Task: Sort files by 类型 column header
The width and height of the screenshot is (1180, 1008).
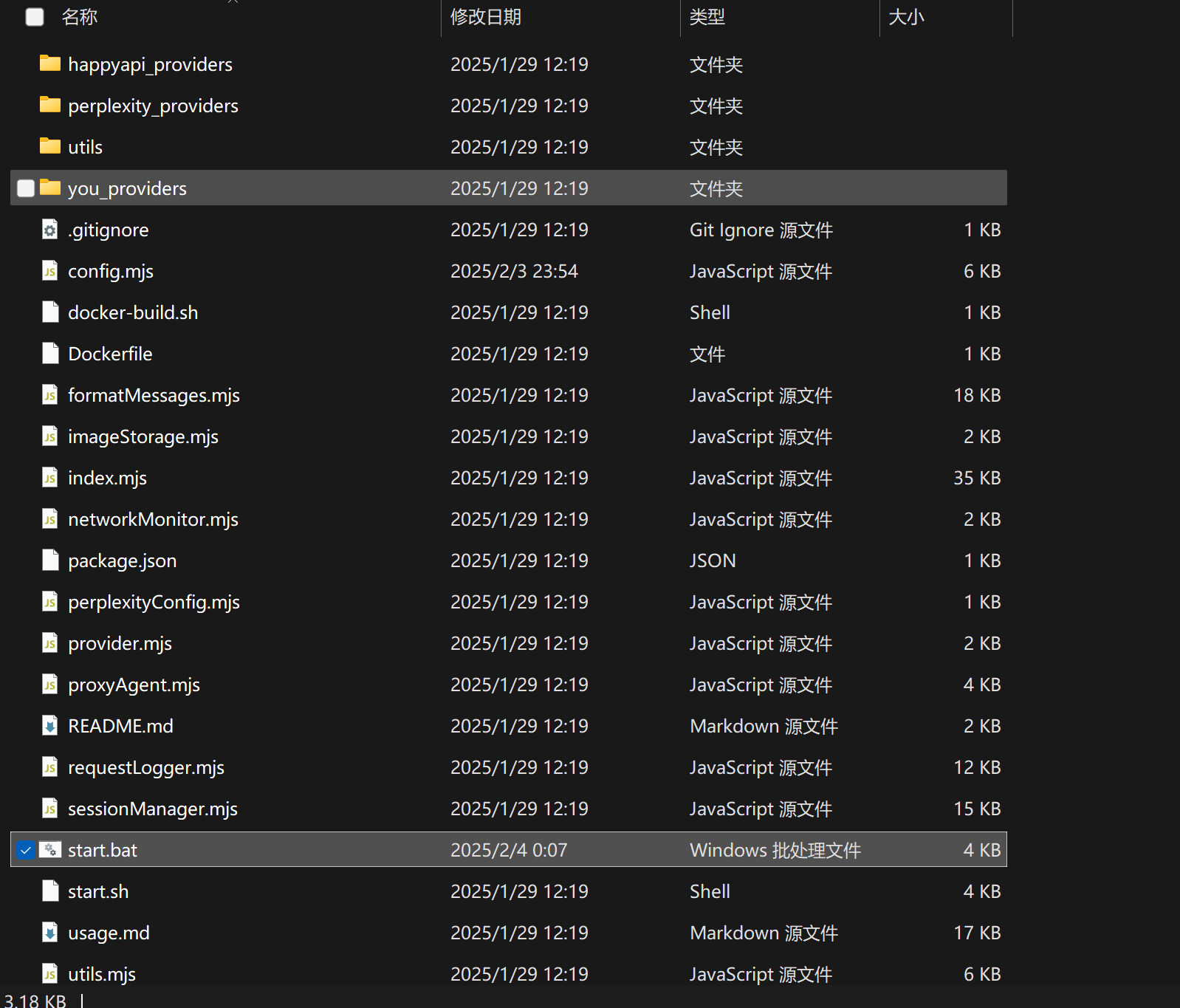Action: tap(707, 17)
